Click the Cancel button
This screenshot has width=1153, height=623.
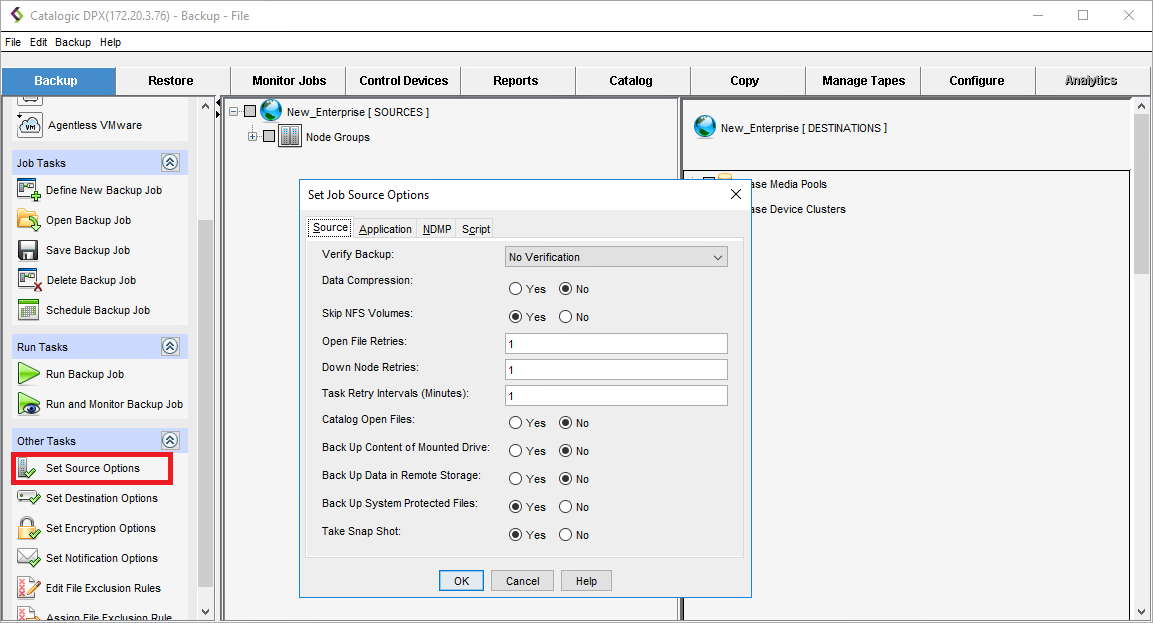click(523, 581)
